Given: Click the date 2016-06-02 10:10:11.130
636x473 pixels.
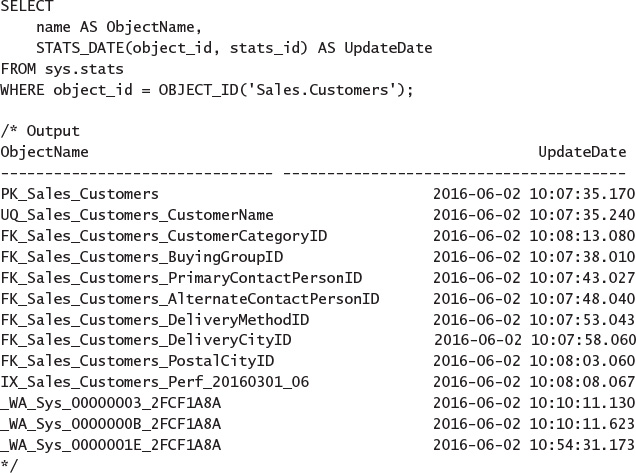Looking at the screenshot, I should [x=534, y=403].
